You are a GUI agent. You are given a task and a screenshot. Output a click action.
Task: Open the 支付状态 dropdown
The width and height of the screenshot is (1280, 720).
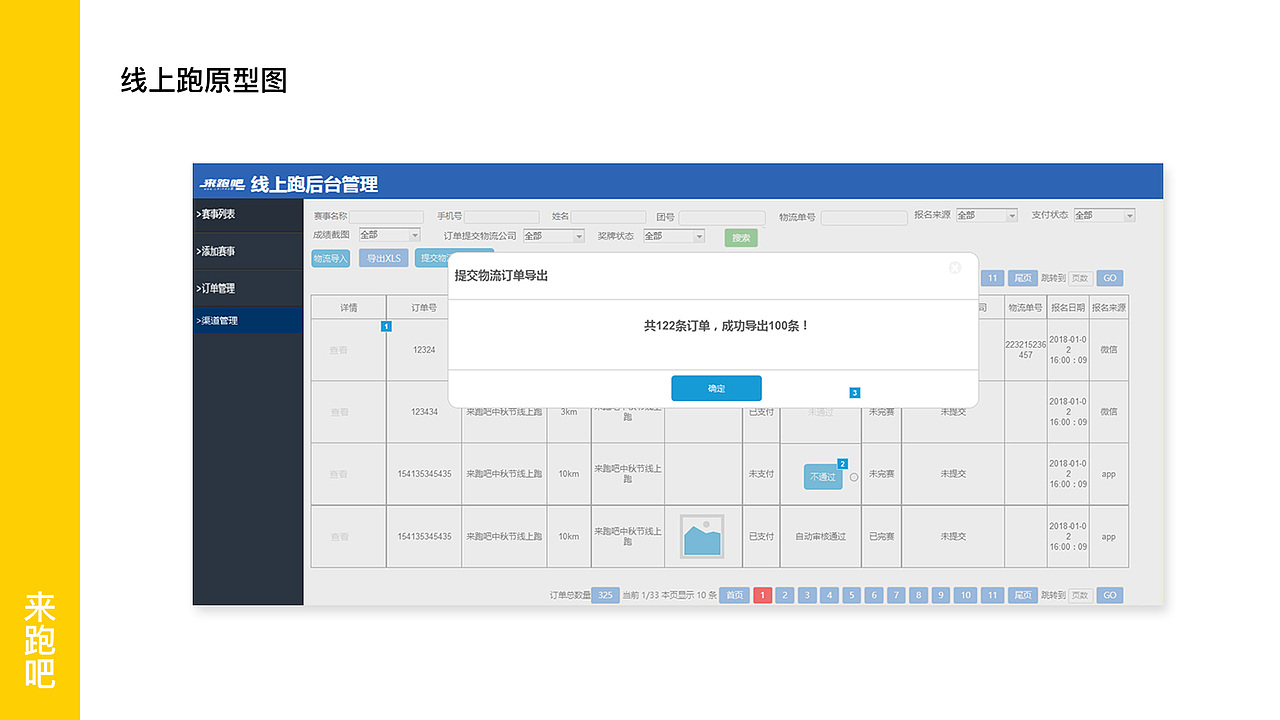pos(1103,215)
